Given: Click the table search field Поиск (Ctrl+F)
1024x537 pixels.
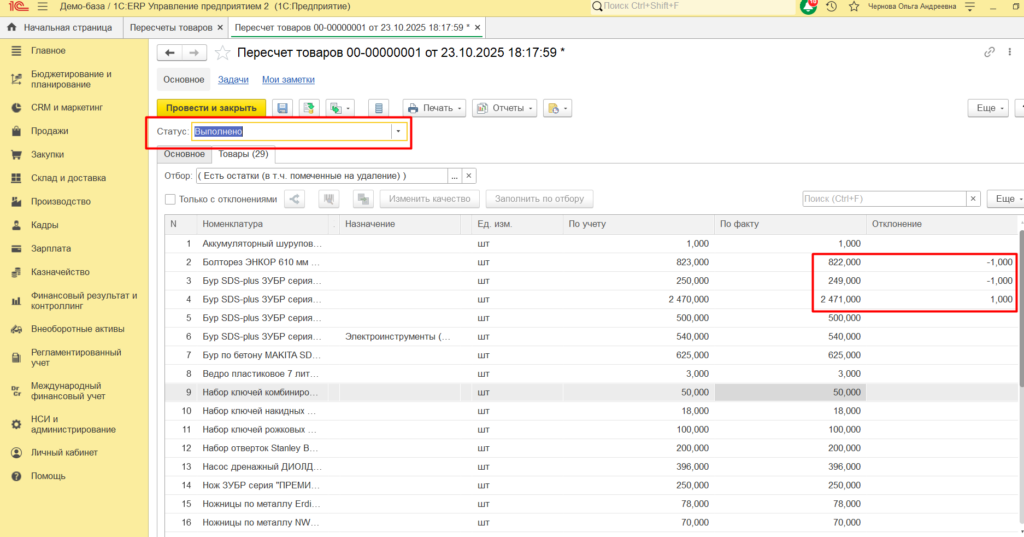Looking at the screenshot, I should pos(884,199).
